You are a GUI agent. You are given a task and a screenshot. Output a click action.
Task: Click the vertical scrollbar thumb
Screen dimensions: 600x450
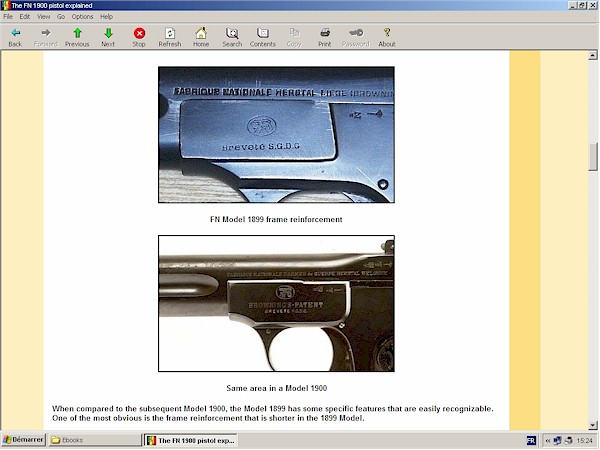[x=593, y=157]
